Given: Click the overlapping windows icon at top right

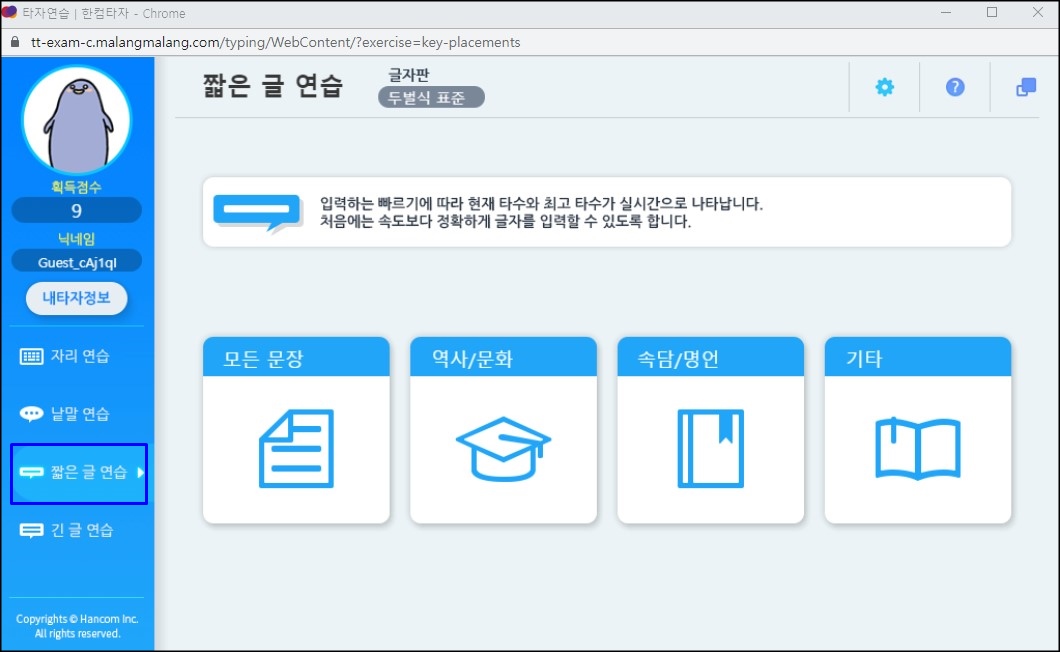Looking at the screenshot, I should [x=1026, y=87].
